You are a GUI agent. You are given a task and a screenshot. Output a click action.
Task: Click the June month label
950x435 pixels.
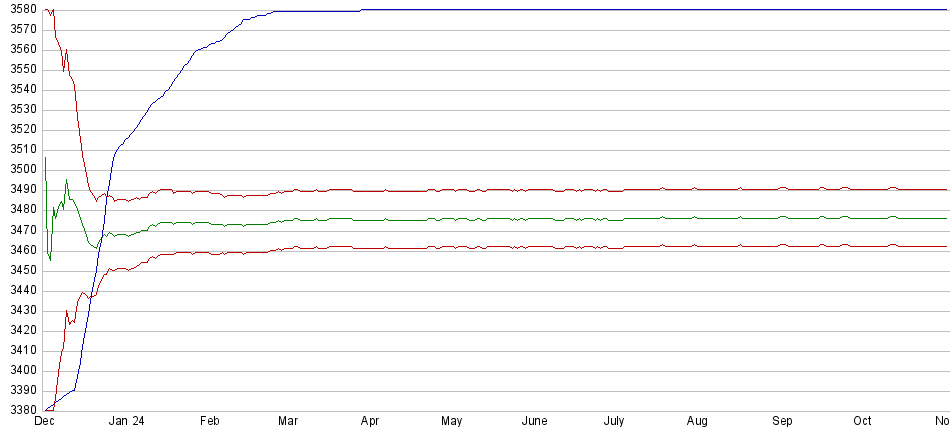coord(535,422)
